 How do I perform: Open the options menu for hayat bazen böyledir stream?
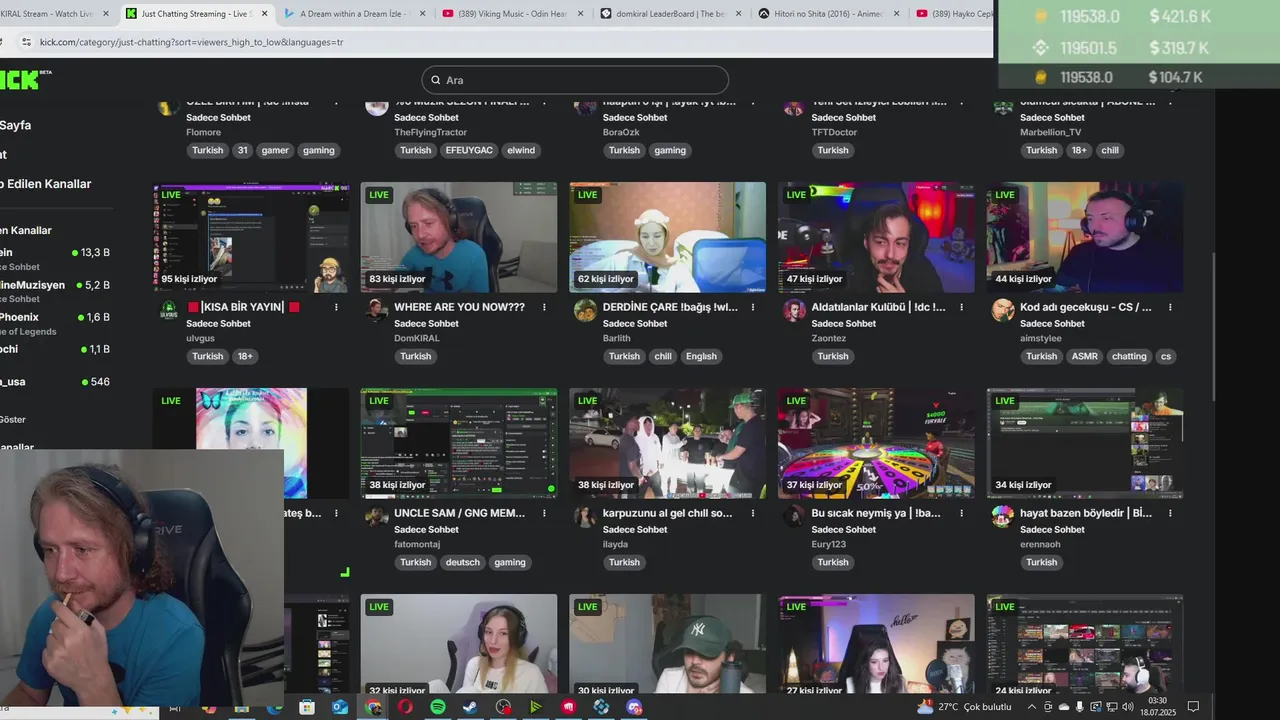pos(1170,513)
